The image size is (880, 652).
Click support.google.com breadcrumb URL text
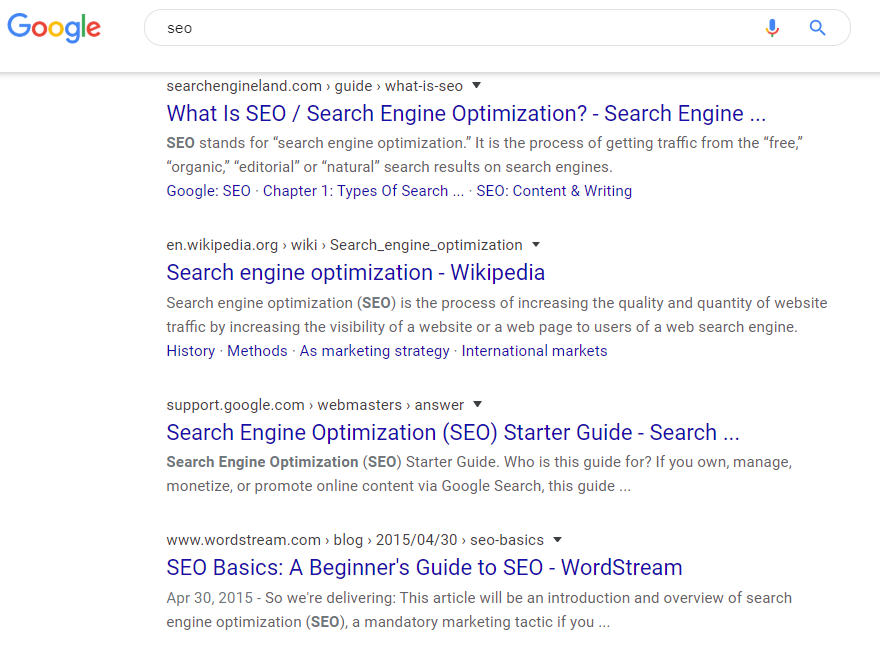pyautogui.click(x=315, y=405)
